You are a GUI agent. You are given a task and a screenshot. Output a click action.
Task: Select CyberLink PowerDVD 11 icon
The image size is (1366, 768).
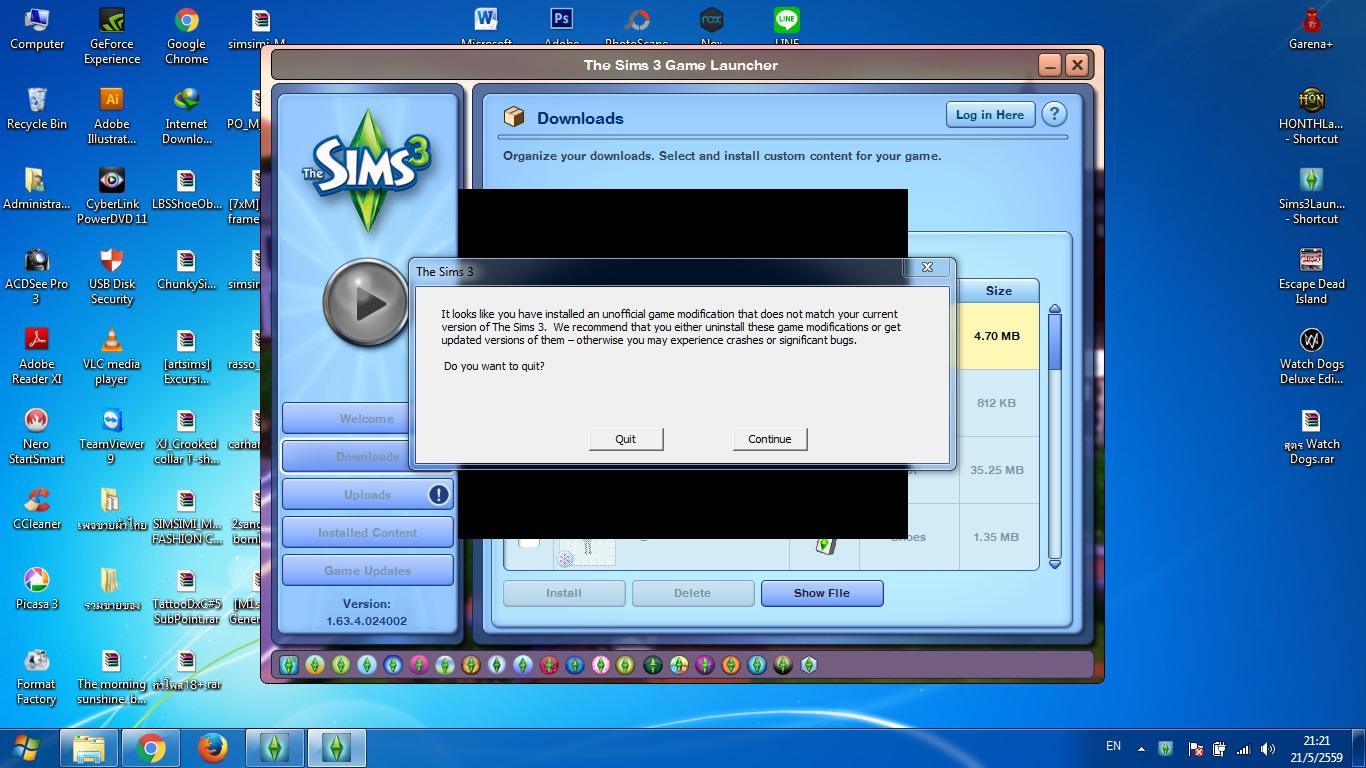point(112,196)
